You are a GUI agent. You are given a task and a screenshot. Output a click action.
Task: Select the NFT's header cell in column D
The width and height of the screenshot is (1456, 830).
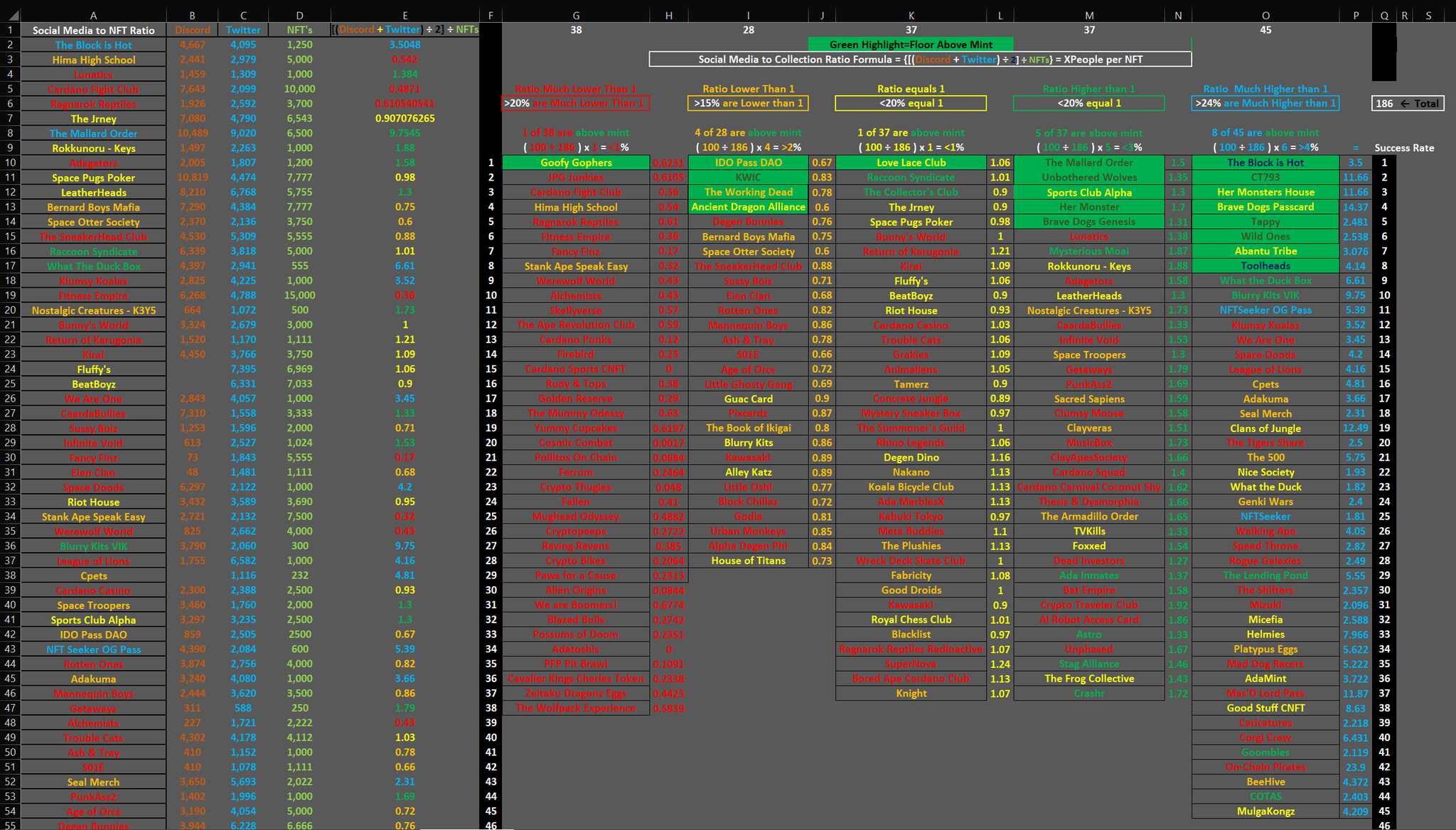pos(299,30)
